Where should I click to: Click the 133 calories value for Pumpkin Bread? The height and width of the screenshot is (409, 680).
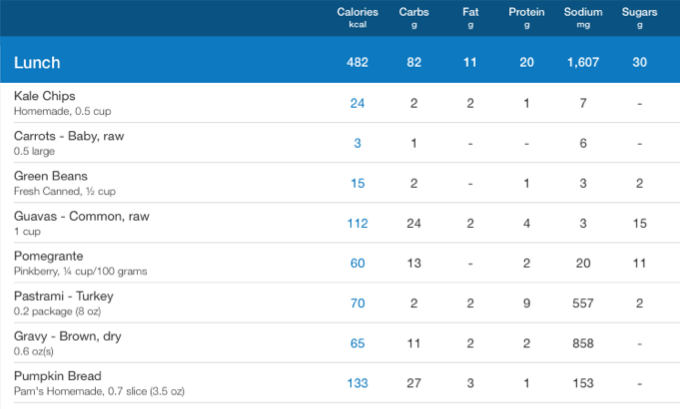coord(357,383)
